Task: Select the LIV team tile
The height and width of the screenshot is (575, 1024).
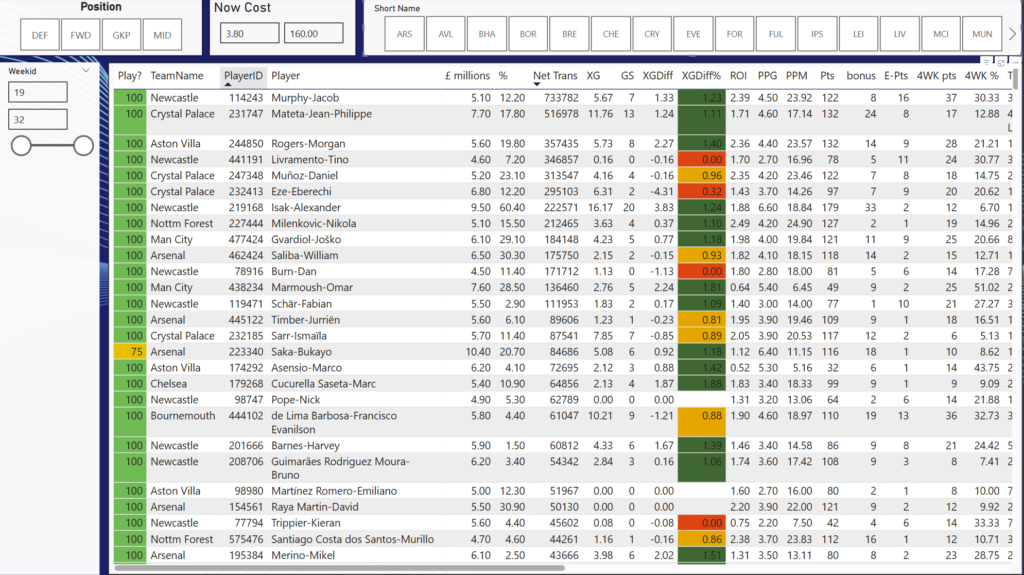Action: (900, 34)
